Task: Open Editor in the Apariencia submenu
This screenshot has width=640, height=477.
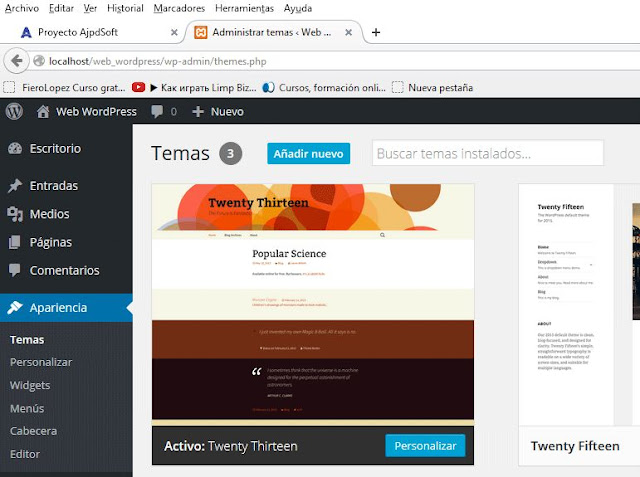Action: coord(25,454)
